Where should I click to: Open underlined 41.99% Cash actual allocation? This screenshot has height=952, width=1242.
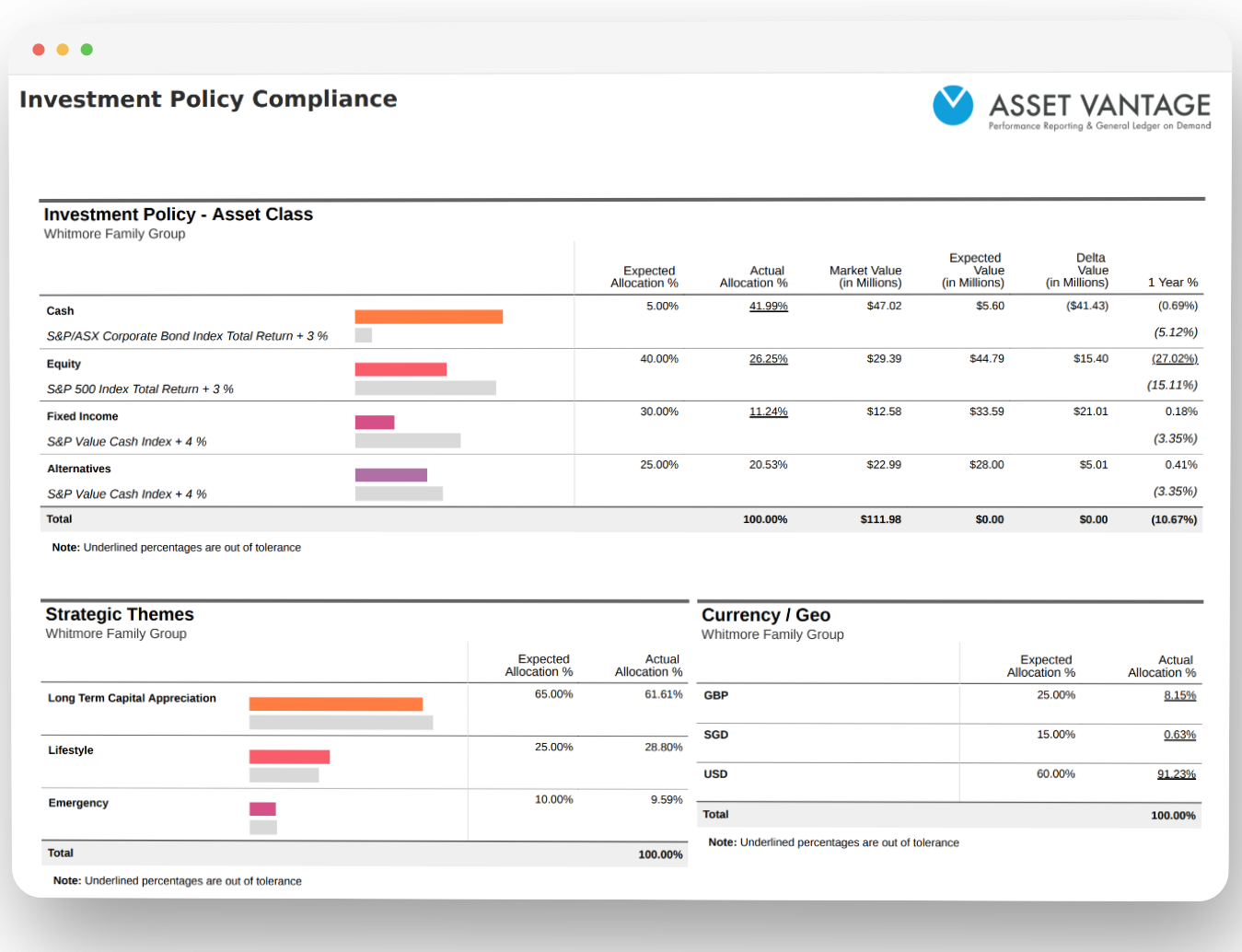(769, 307)
